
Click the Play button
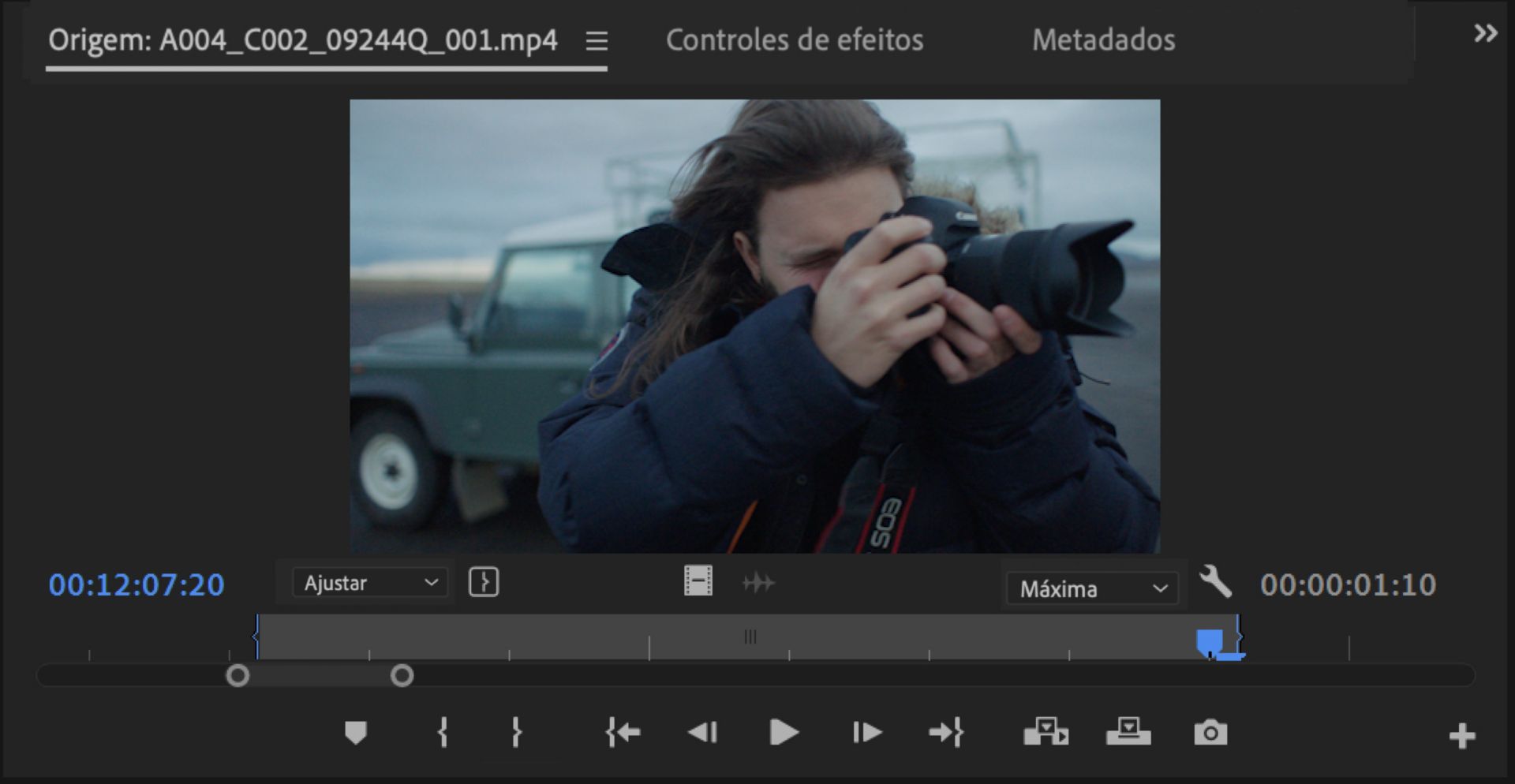783,732
